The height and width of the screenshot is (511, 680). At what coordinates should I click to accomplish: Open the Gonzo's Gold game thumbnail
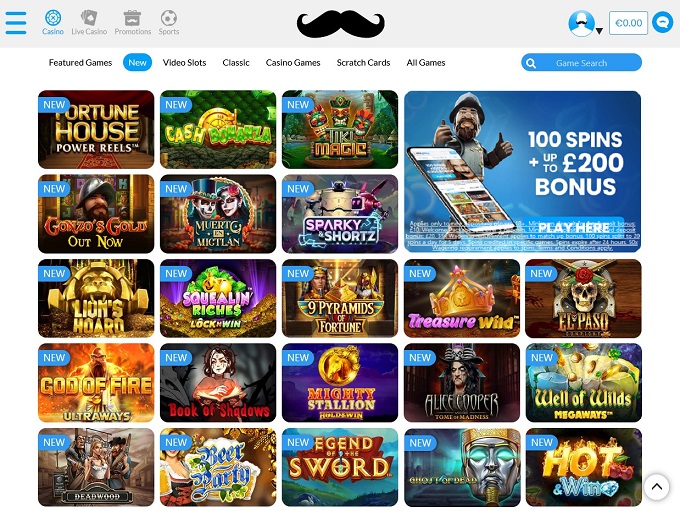pyautogui.click(x=96, y=214)
